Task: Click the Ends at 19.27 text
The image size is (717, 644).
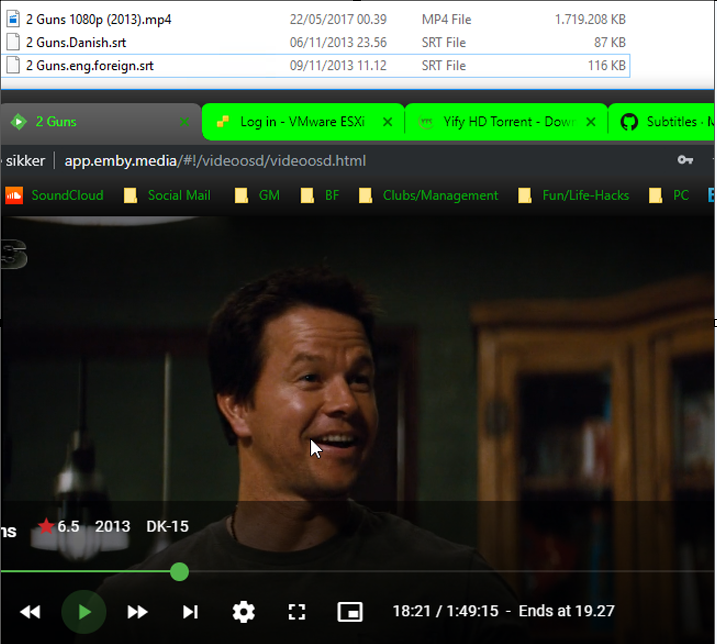Action: tap(566, 611)
